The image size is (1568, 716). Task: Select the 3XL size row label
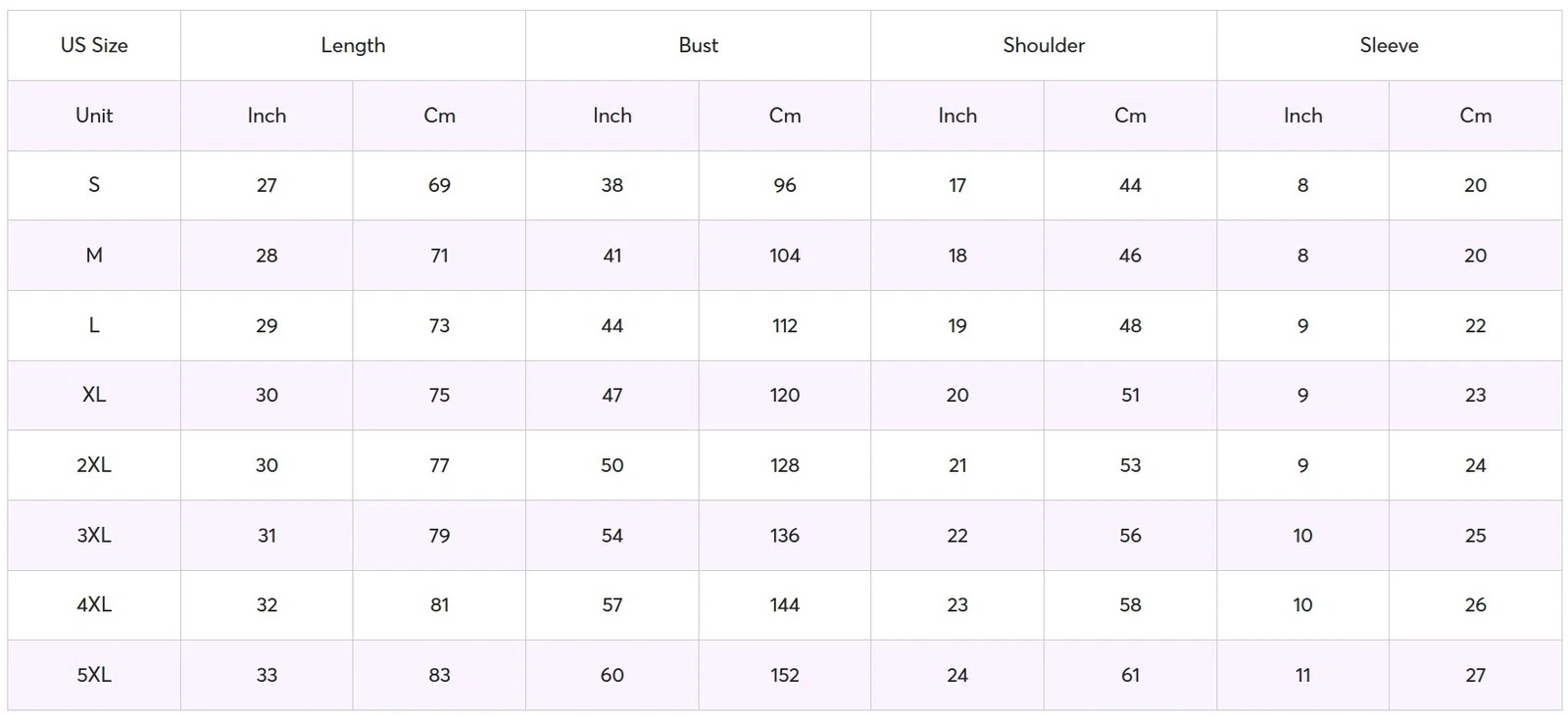click(x=94, y=536)
